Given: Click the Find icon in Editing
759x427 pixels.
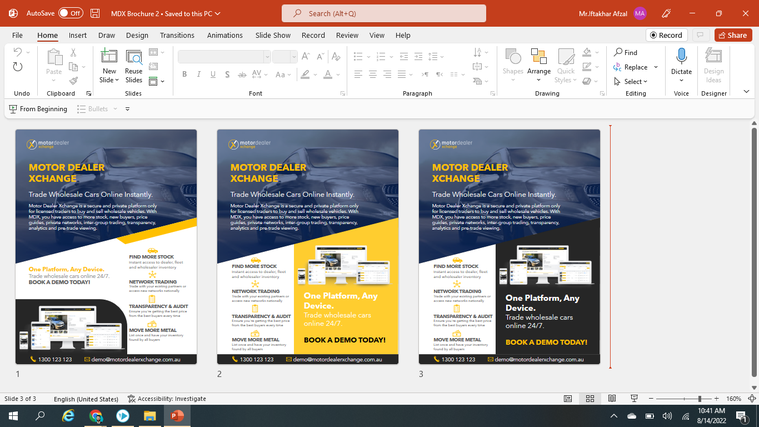Looking at the screenshot, I should (x=626, y=52).
